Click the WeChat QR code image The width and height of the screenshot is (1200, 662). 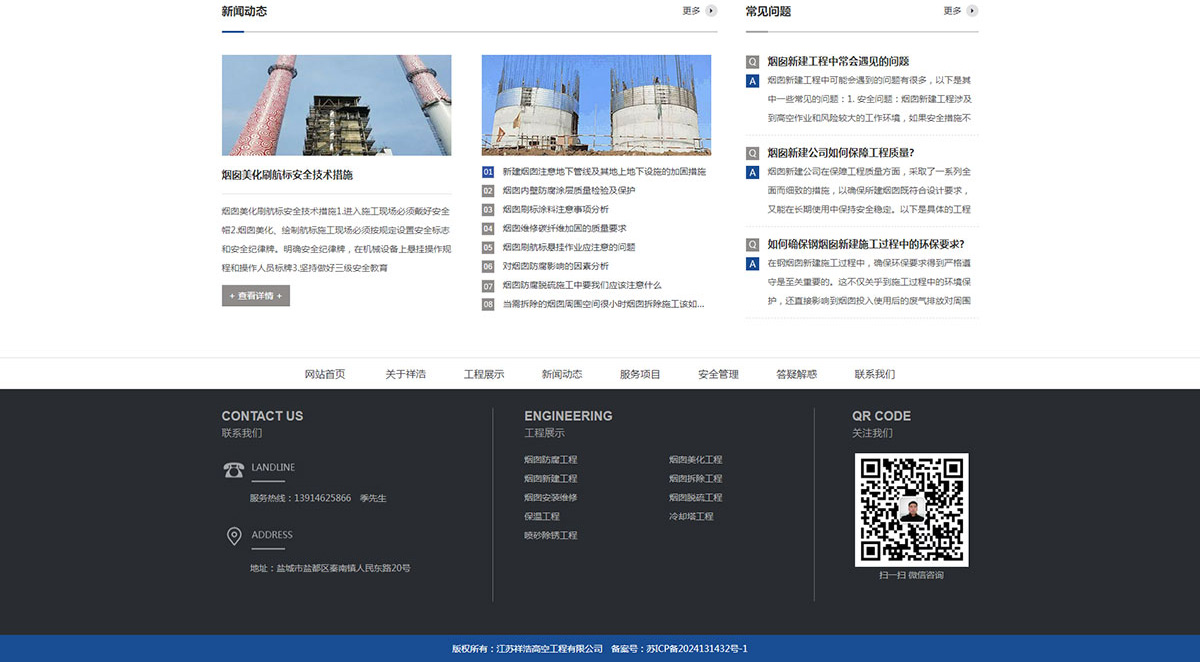click(x=911, y=509)
